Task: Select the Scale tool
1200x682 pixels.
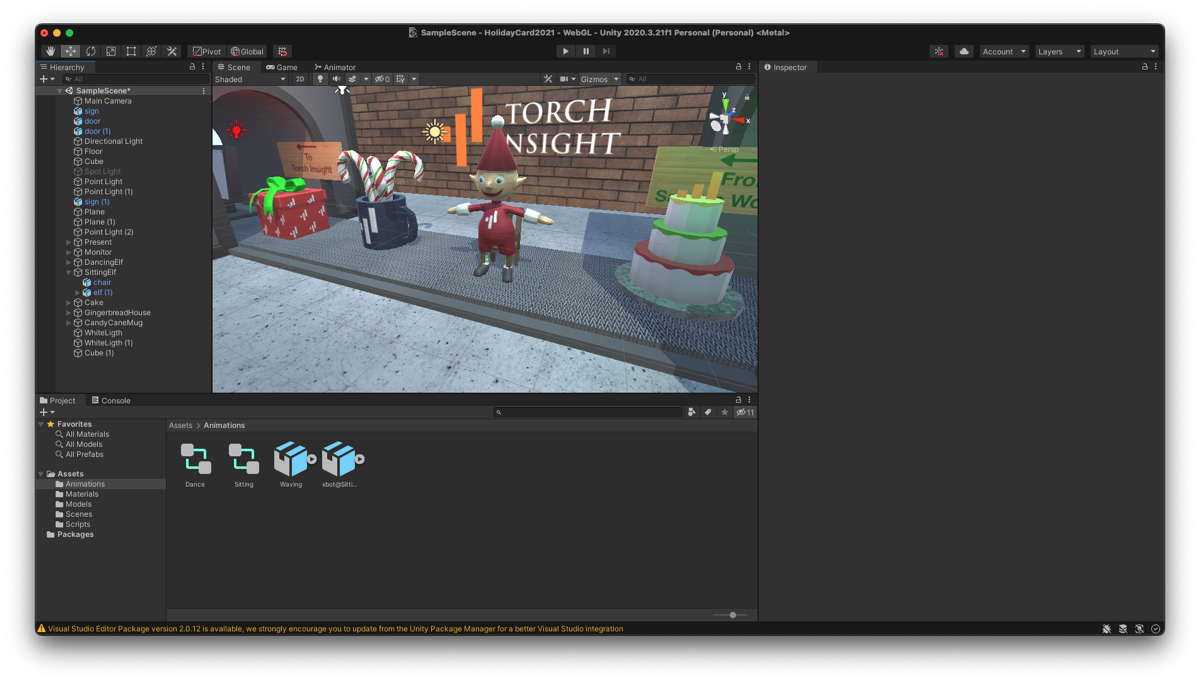Action: point(111,50)
